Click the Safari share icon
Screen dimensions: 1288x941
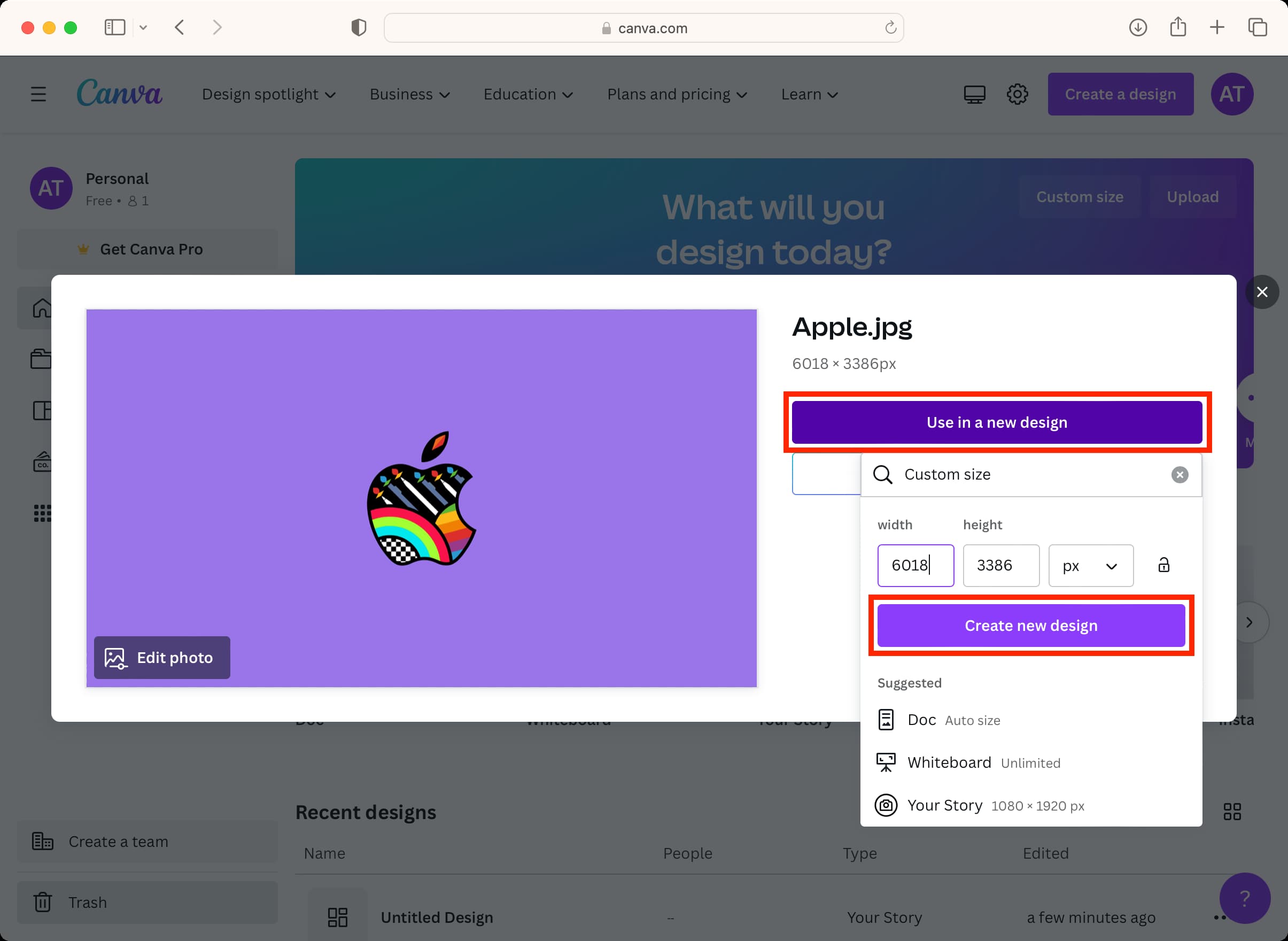tap(1177, 27)
